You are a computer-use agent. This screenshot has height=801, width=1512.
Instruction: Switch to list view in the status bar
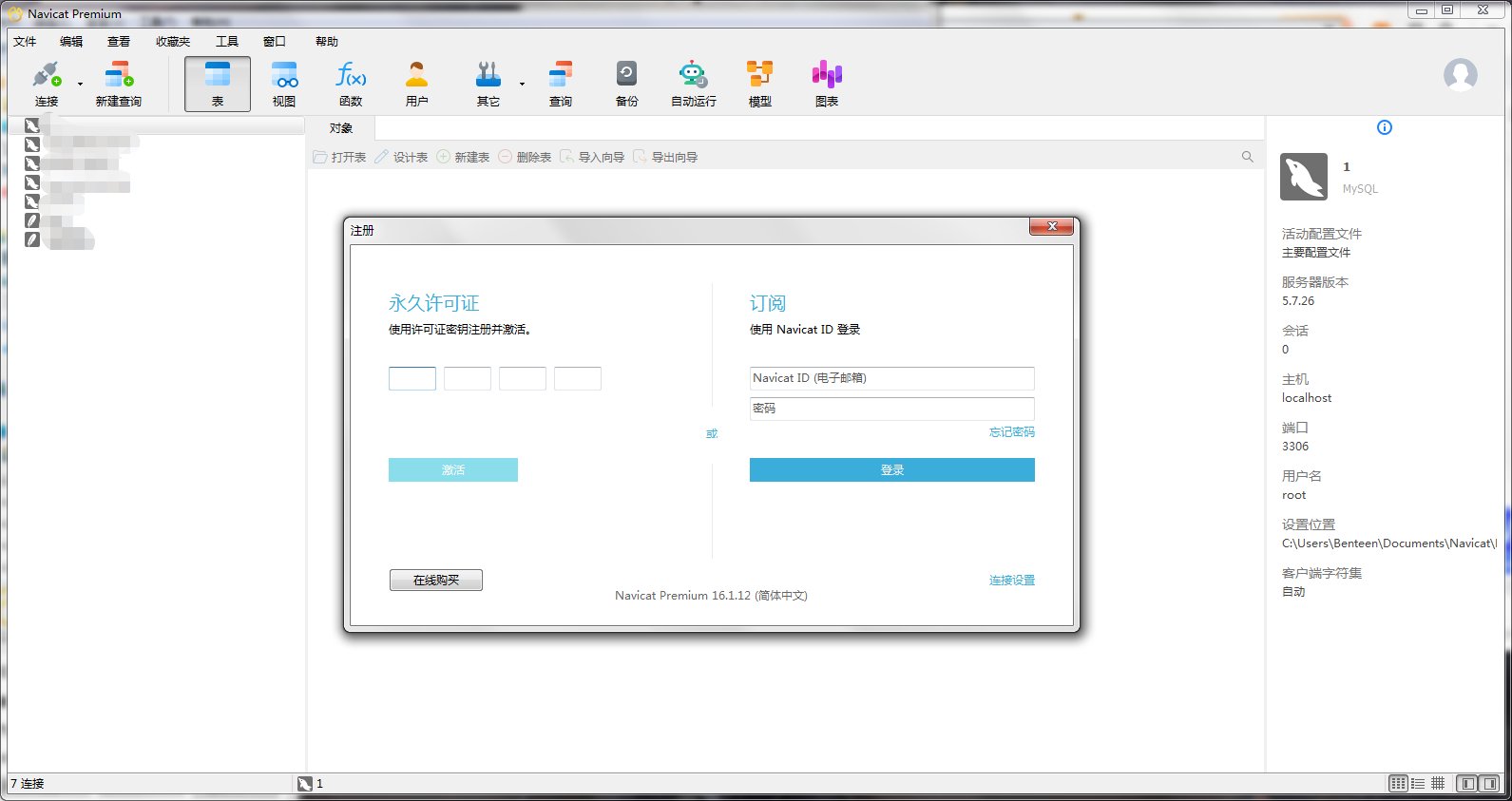tap(1418, 783)
